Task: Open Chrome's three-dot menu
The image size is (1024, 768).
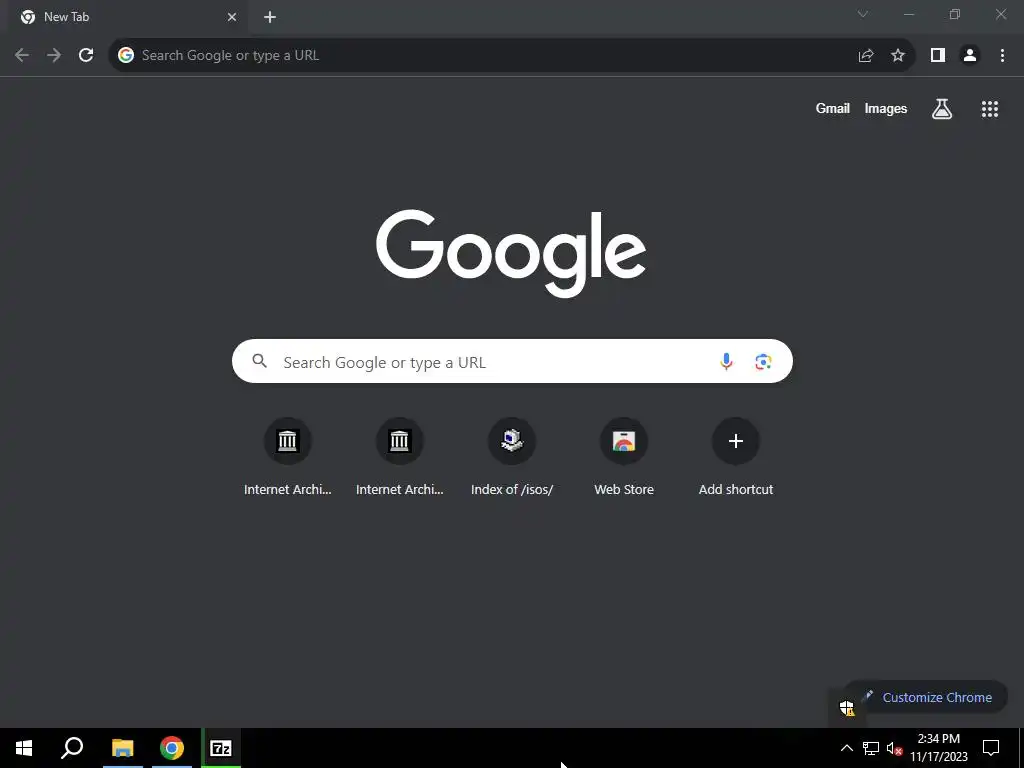Action: coord(1002,56)
